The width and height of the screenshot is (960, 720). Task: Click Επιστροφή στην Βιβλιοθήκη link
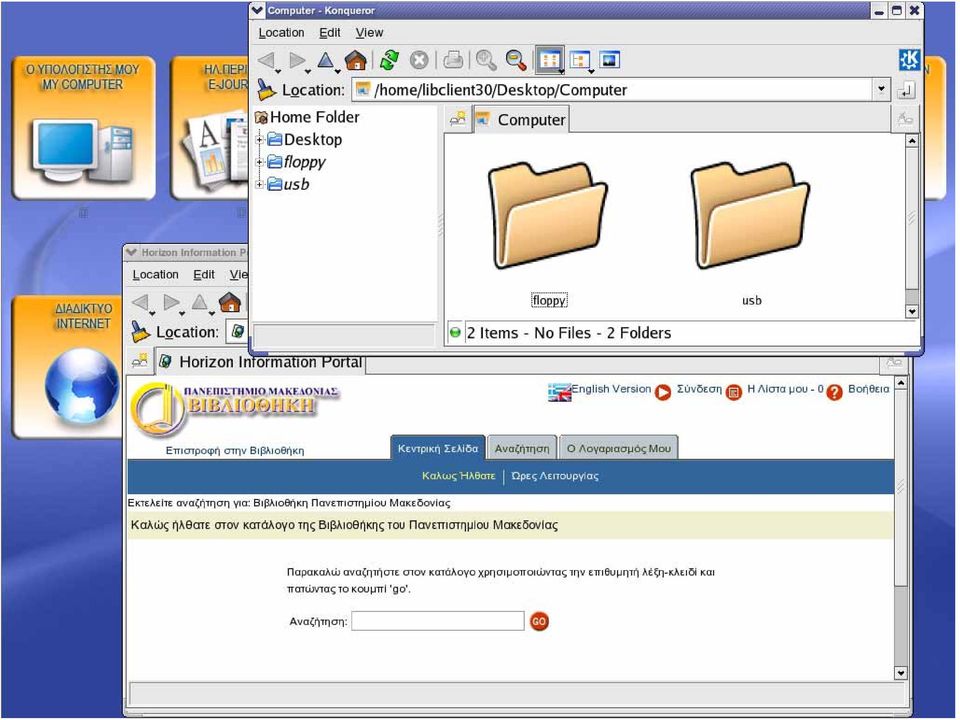[234, 451]
